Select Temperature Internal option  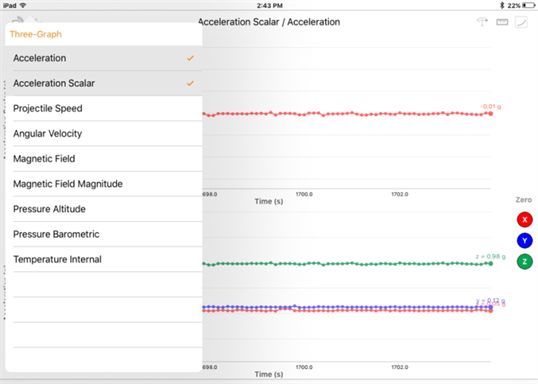click(104, 259)
